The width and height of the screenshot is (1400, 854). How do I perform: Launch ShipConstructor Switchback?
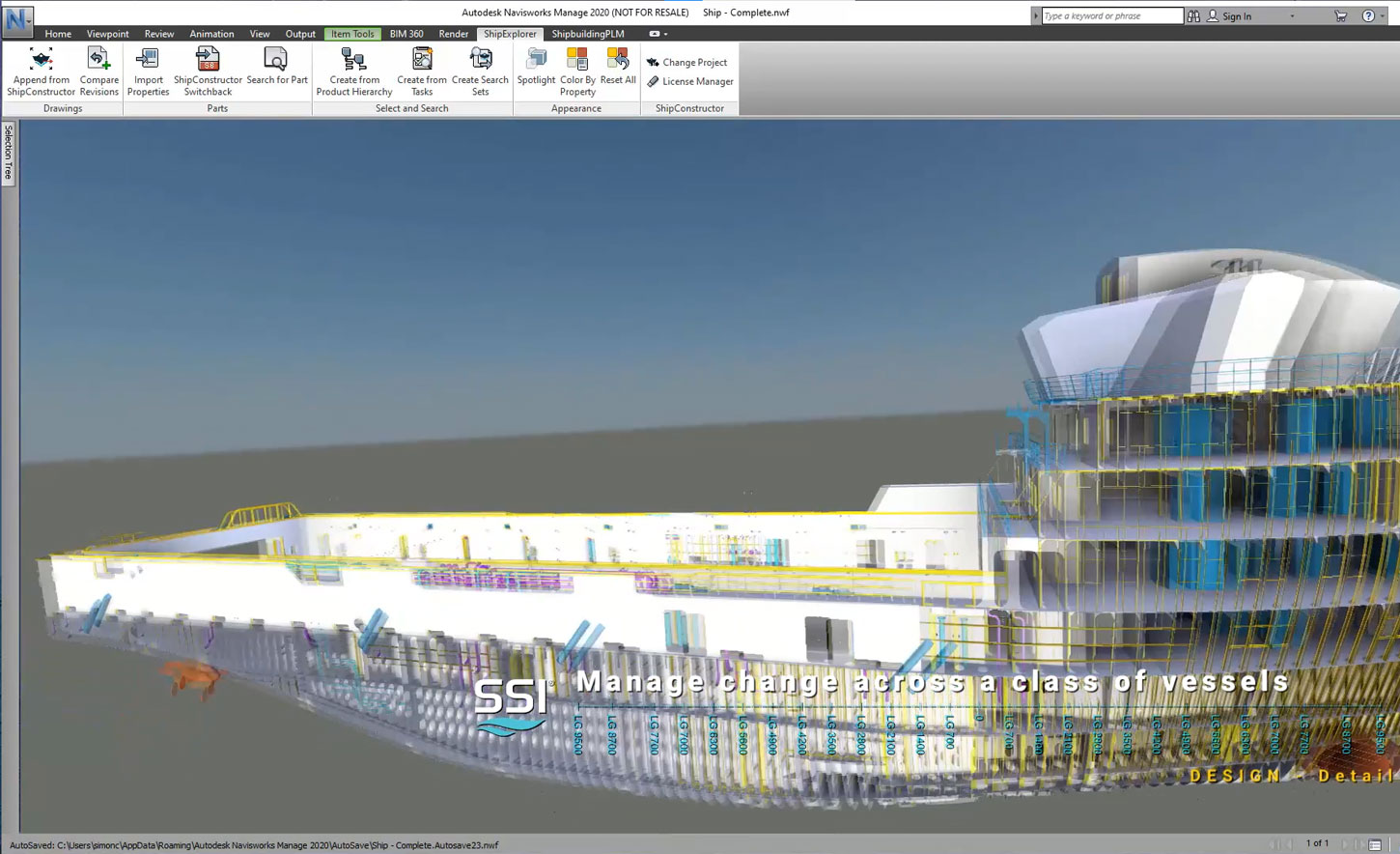pyautogui.click(x=208, y=61)
